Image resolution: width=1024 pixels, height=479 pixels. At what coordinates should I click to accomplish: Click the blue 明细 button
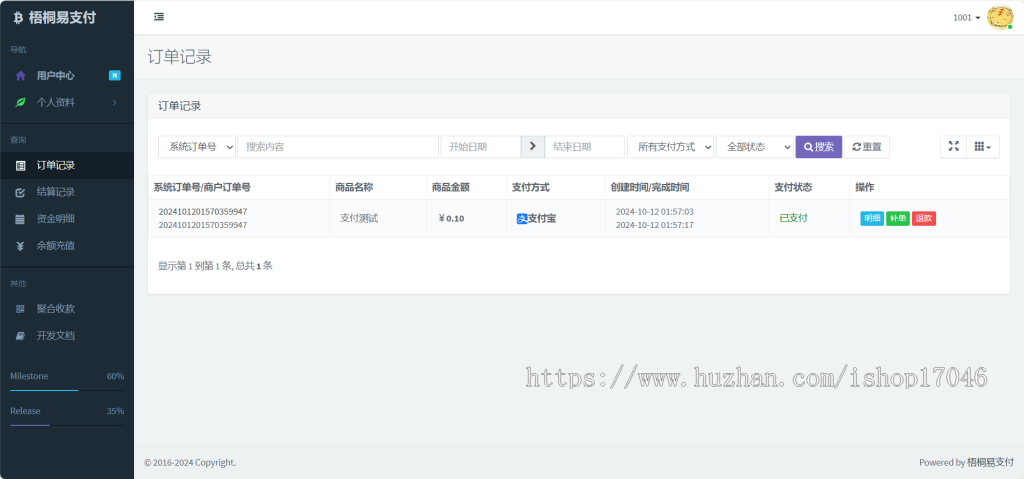point(872,219)
